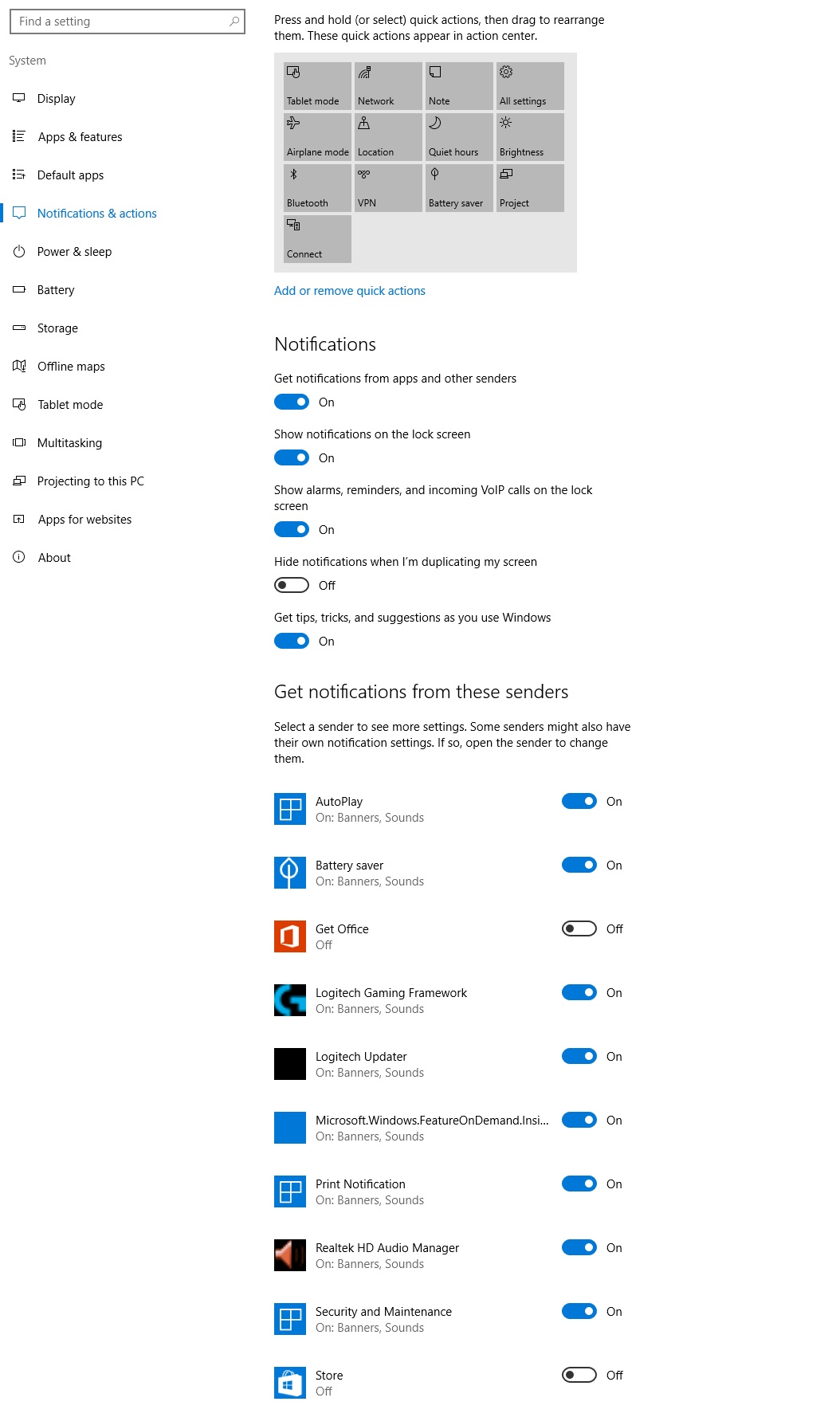Click the Battery saver quick action tile

(459, 187)
